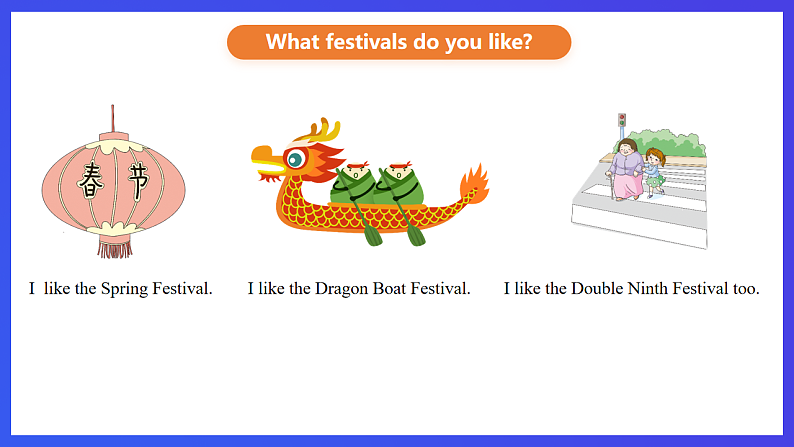Viewport: 794px width, 447px height.
Task: Select the "Double Ninth Festival too" caption
Action: (631, 289)
